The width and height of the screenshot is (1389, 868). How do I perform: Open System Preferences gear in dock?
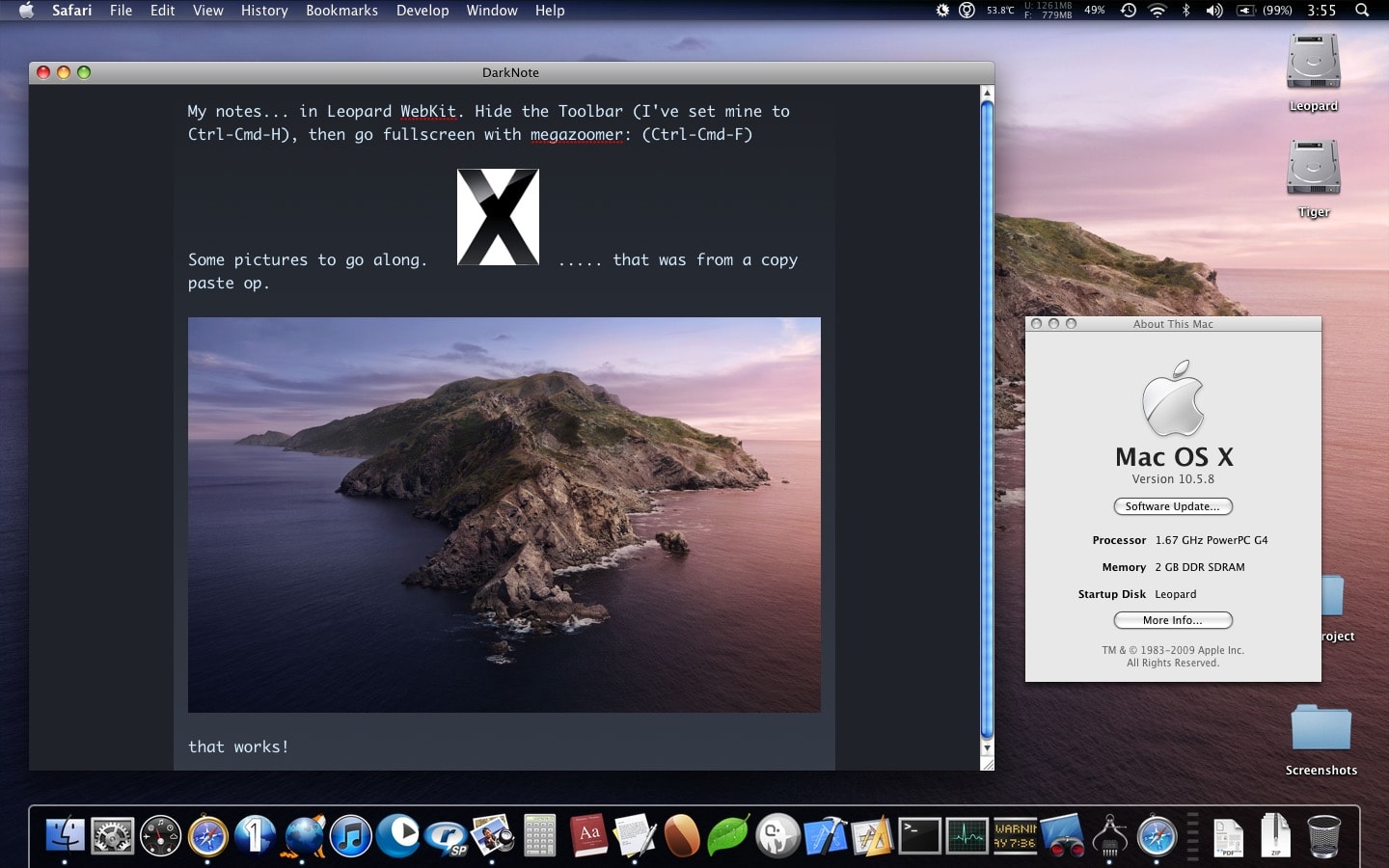[113, 835]
